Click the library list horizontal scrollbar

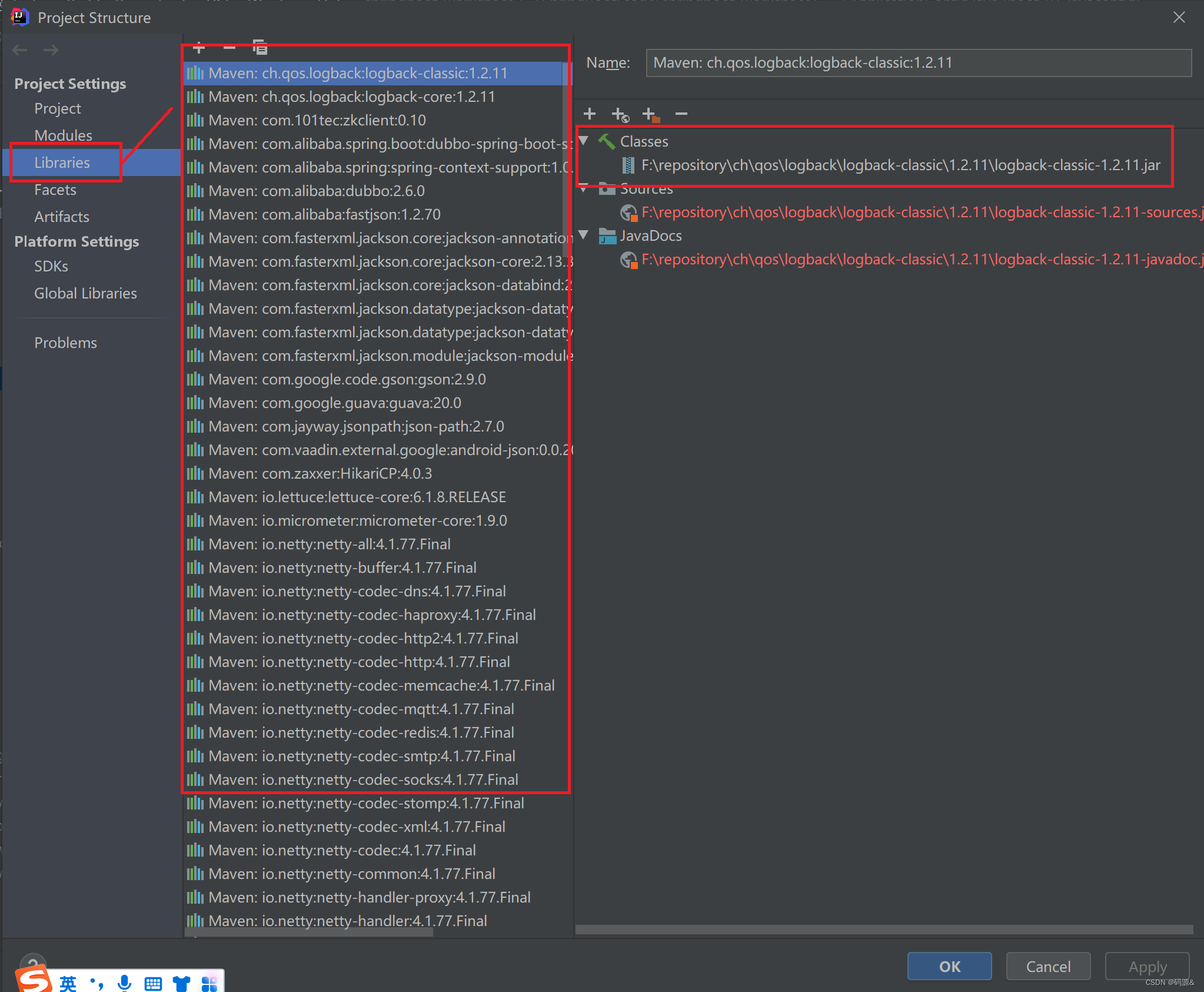click(310, 932)
